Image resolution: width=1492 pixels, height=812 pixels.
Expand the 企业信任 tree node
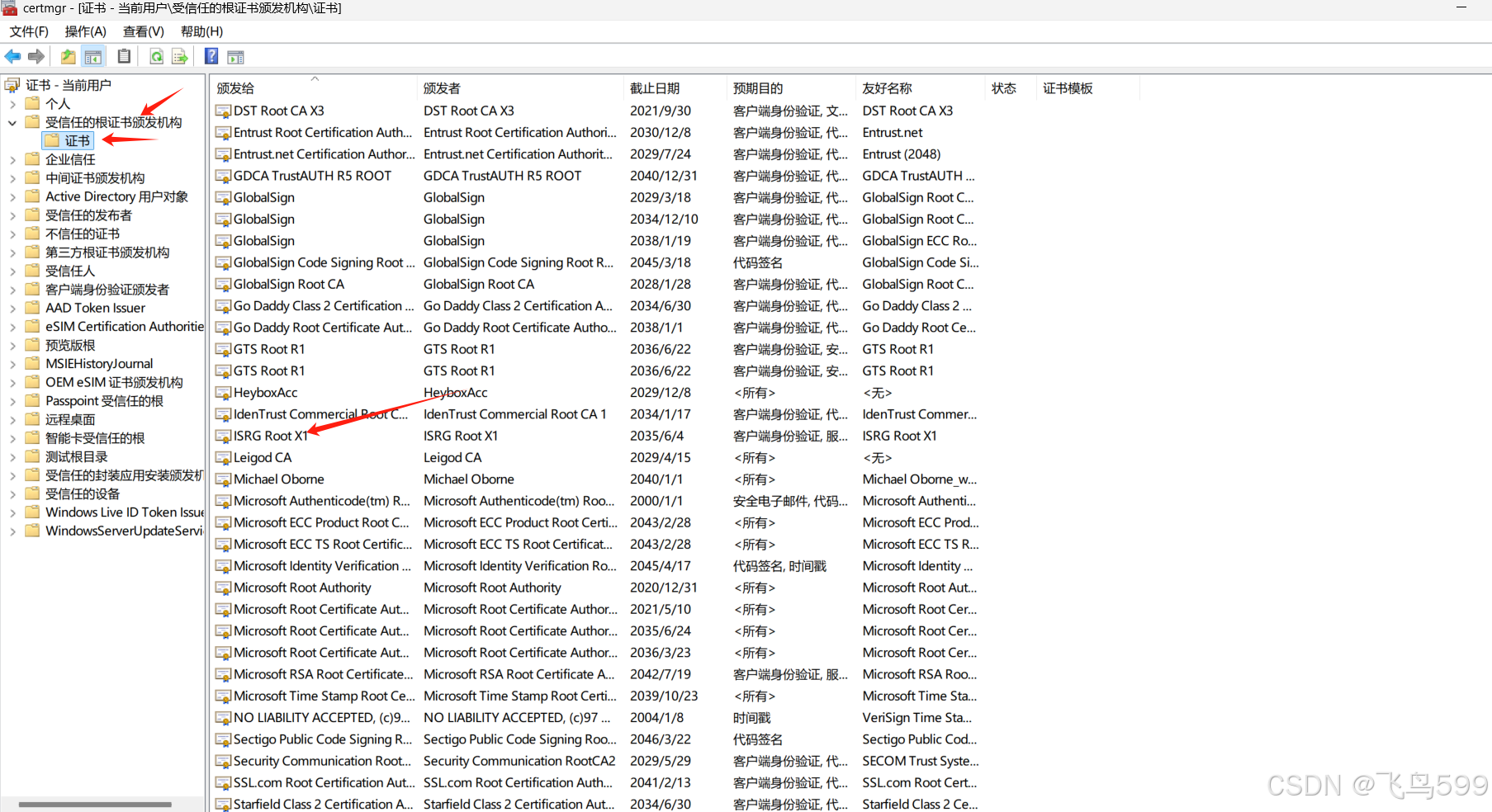12,160
